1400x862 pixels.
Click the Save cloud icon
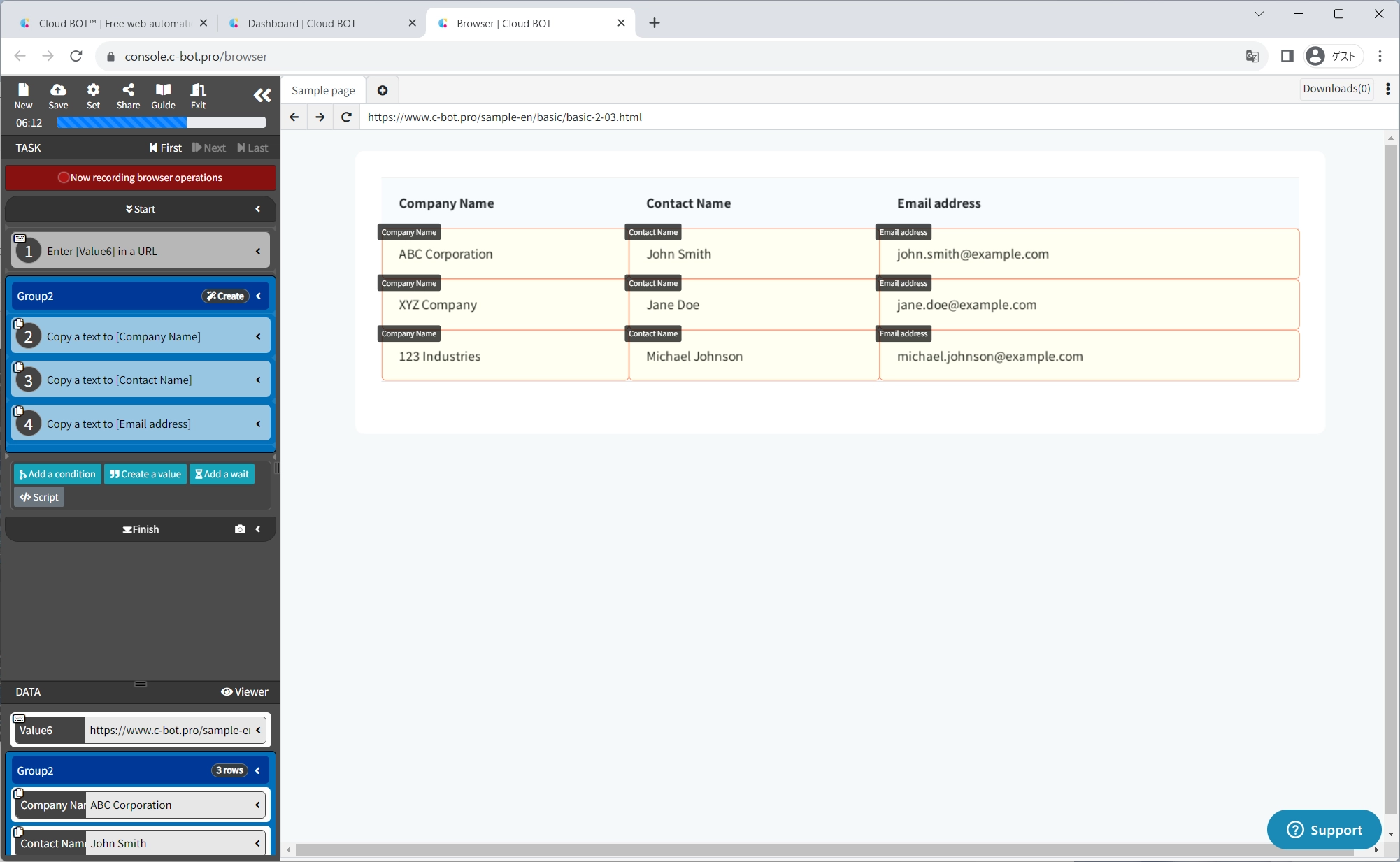click(58, 95)
